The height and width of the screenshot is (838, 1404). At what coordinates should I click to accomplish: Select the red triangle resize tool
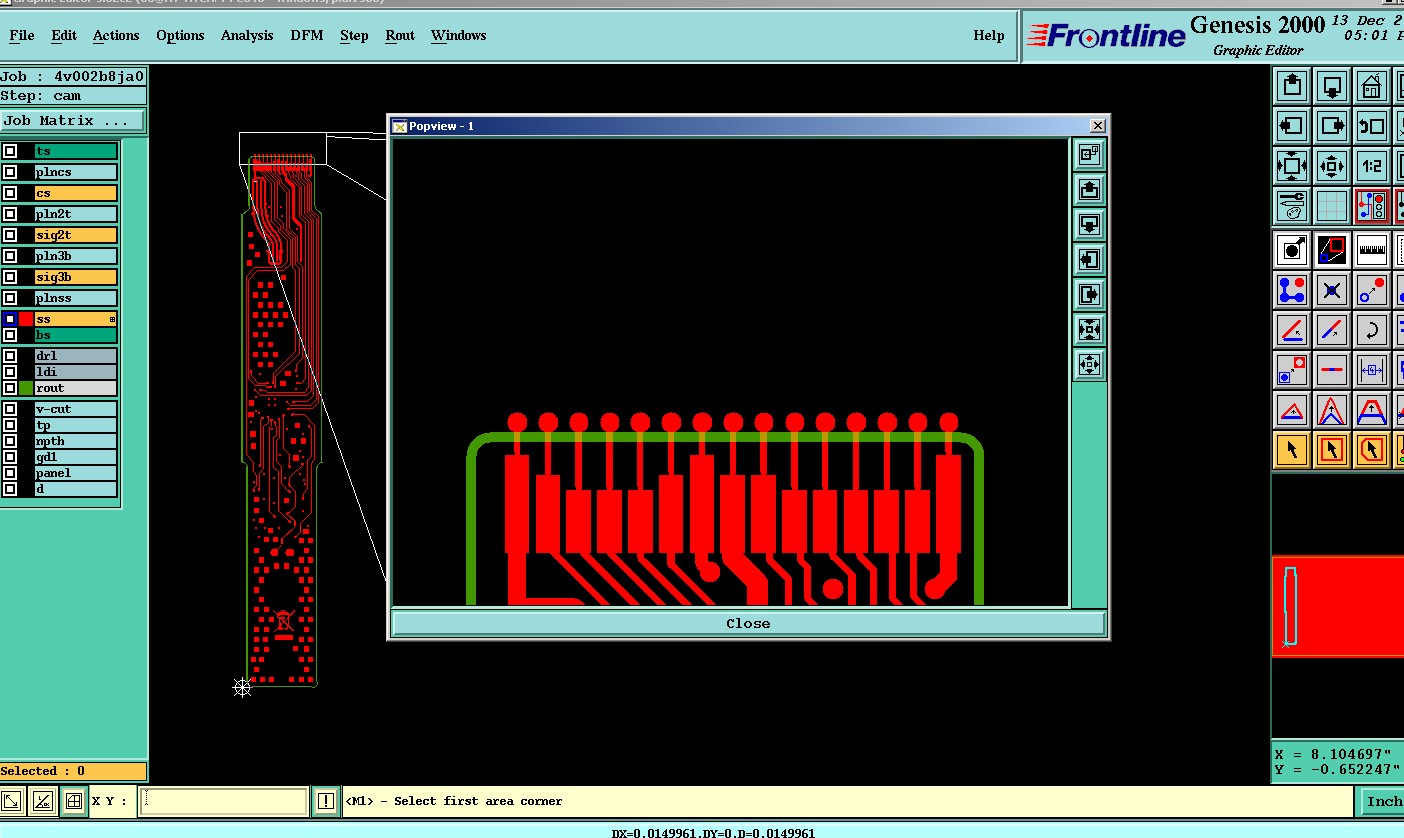(x=1292, y=410)
